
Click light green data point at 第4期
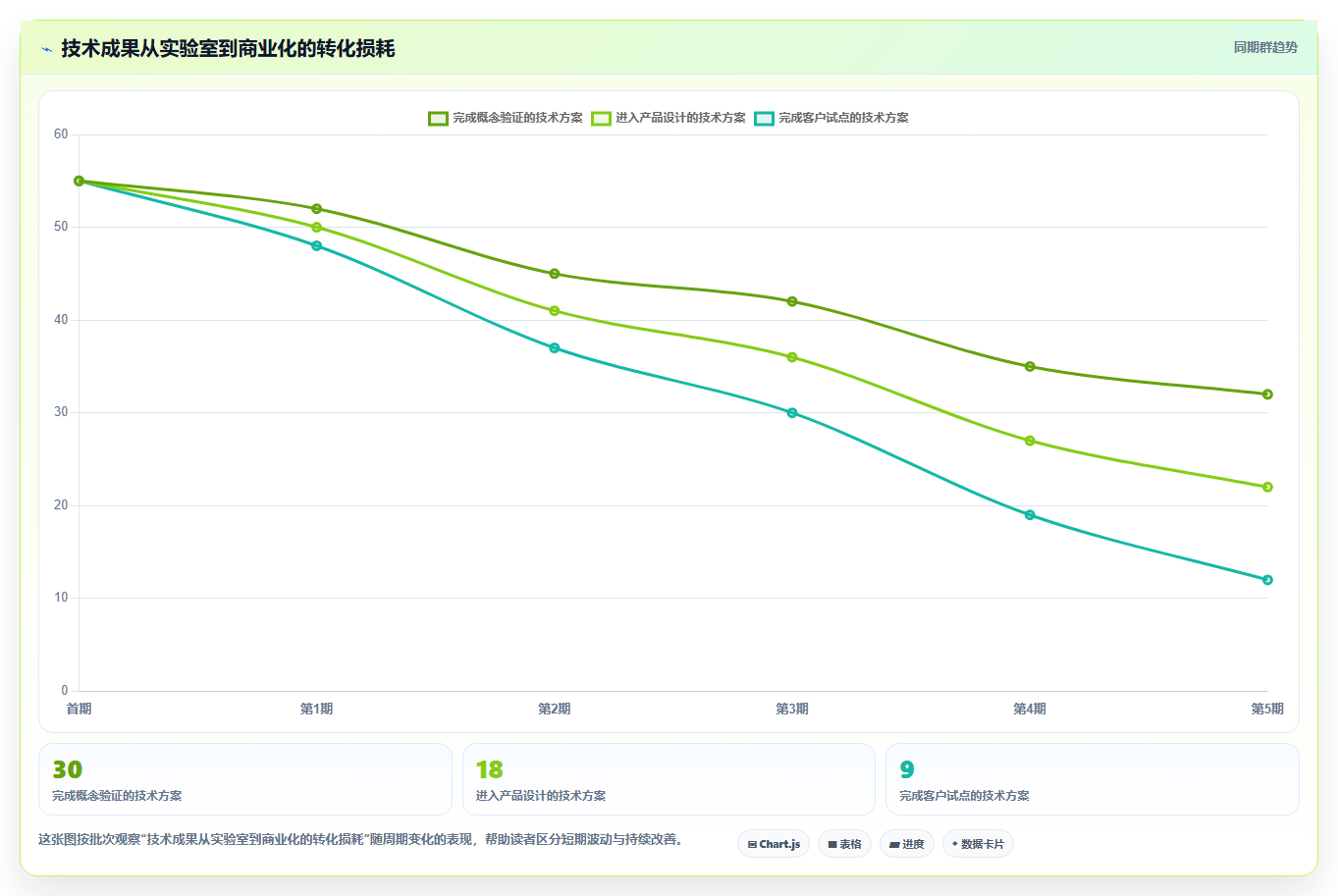[x=1030, y=441]
